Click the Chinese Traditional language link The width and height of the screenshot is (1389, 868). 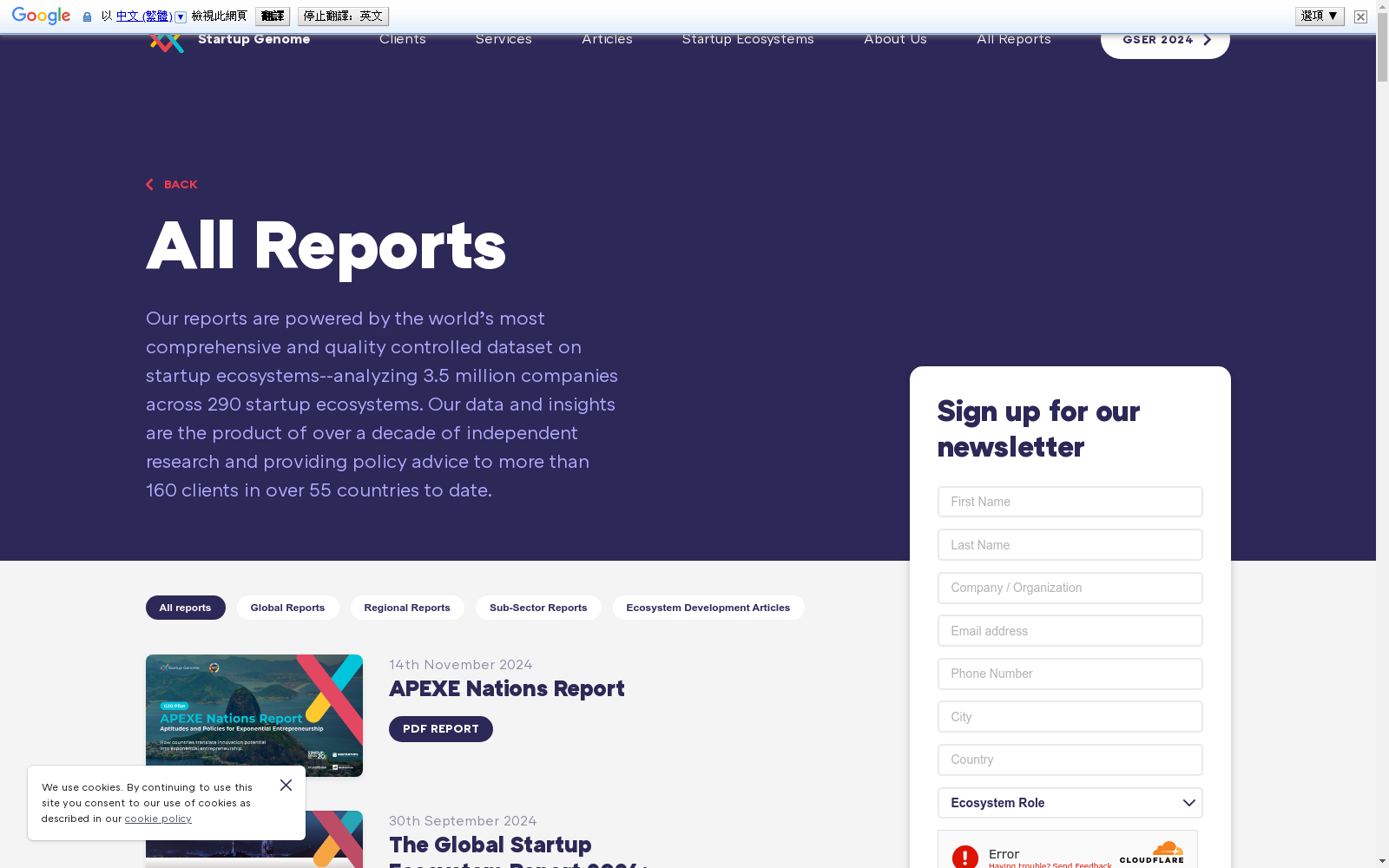click(144, 16)
